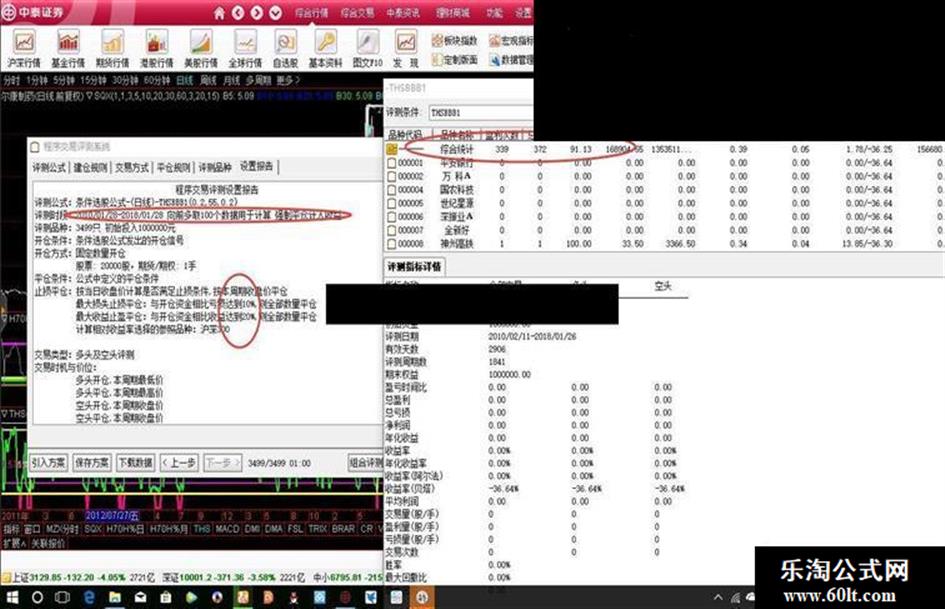The width and height of the screenshot is (945, 609).
Task: Open the 设置报告 tab
Action: pos(257,166)
